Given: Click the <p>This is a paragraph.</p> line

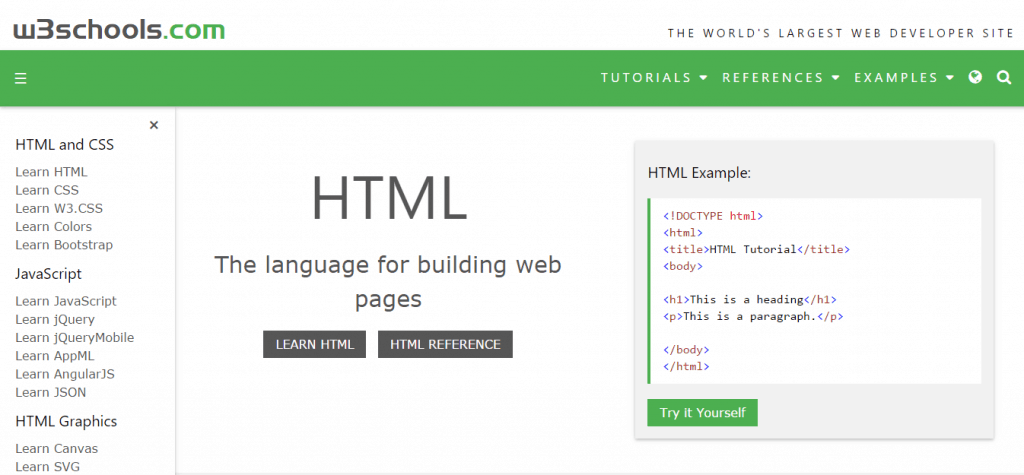Looking at the screenshot, I should coord(753,316).
